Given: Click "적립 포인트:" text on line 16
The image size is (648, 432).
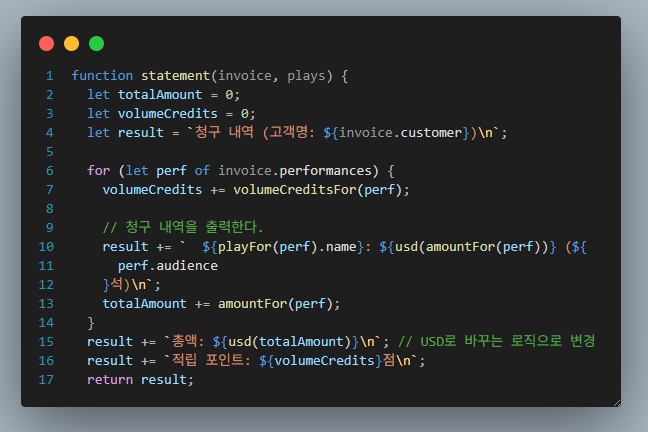Looking at the screenshot, I should click(x=211, y=360).
